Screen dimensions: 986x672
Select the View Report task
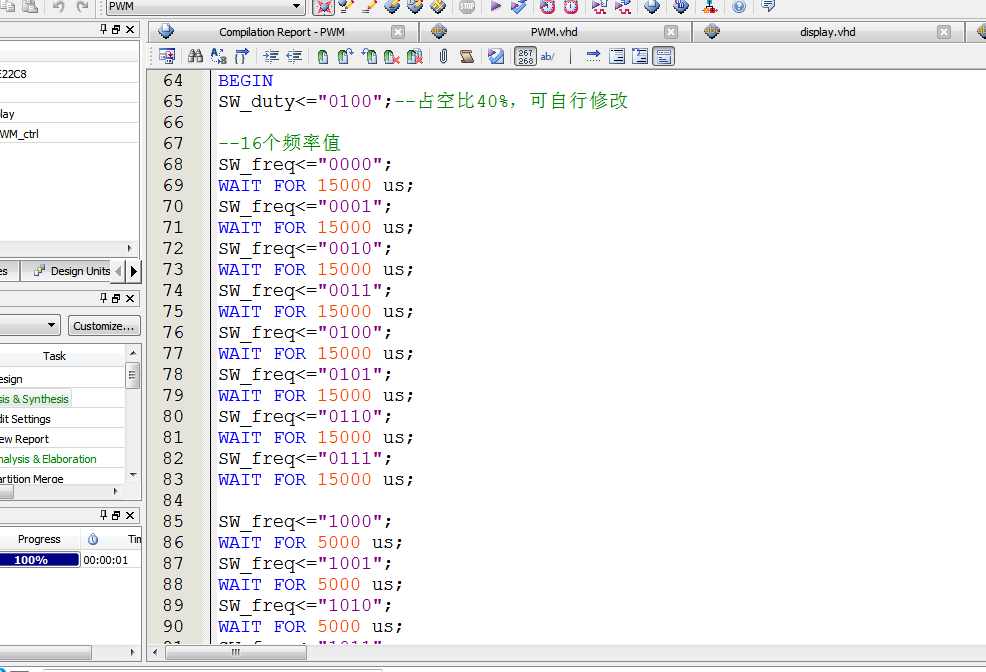click(25, 439)
